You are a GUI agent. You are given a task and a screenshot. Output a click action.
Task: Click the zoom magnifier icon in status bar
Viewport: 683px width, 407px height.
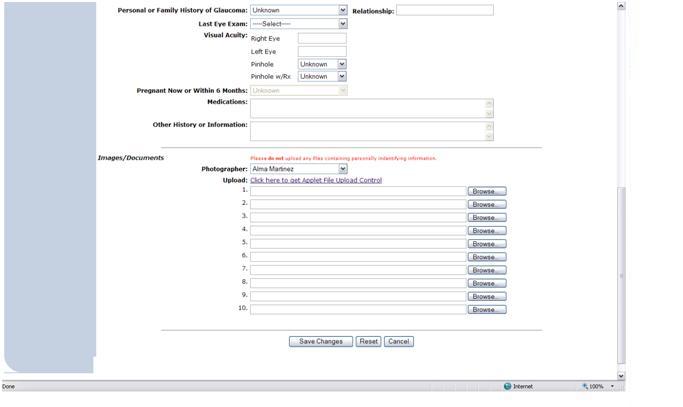pos(585,386)
